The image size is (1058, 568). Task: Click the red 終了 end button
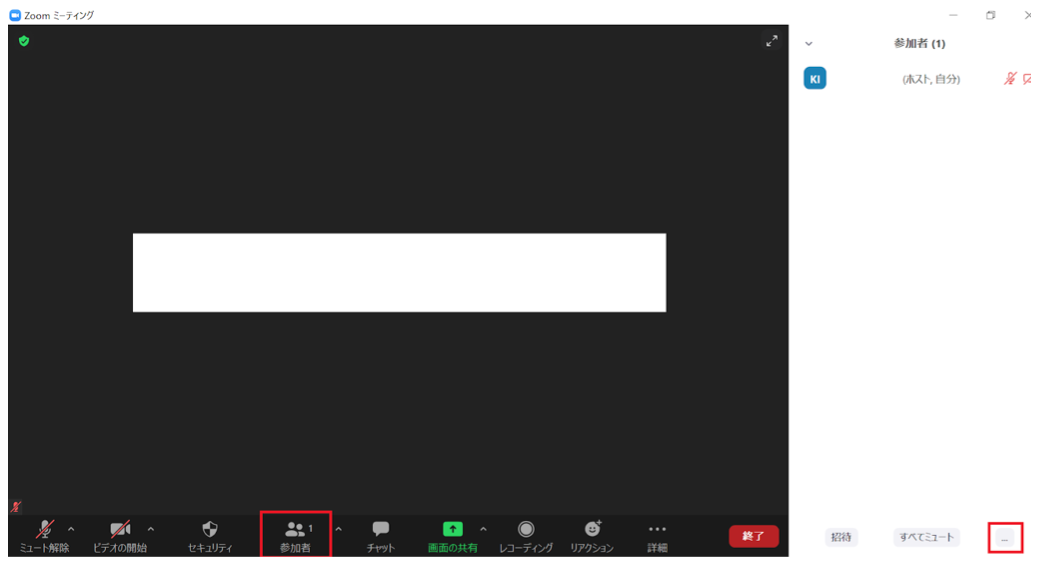[753, 536]
